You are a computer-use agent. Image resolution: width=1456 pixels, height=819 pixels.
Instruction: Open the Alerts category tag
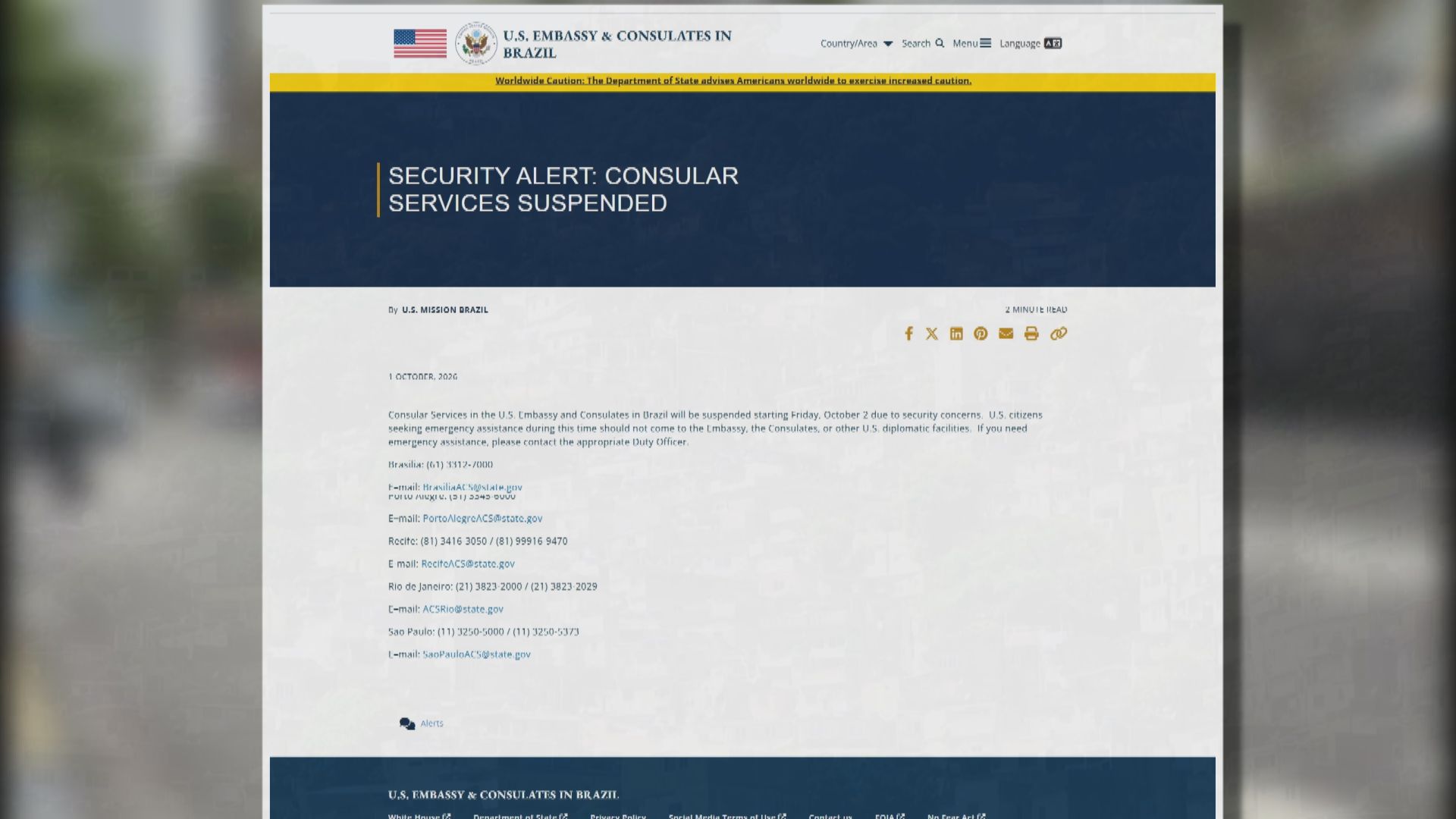(431, 723)
